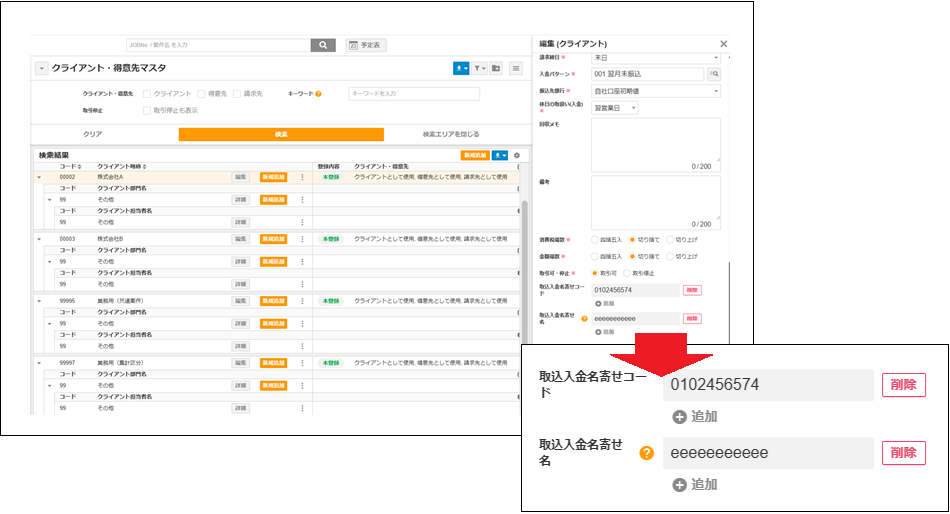Viewport: 950px width, 514px height.
Task: Select the 取引可 radio button
Action: coord(594,273)
